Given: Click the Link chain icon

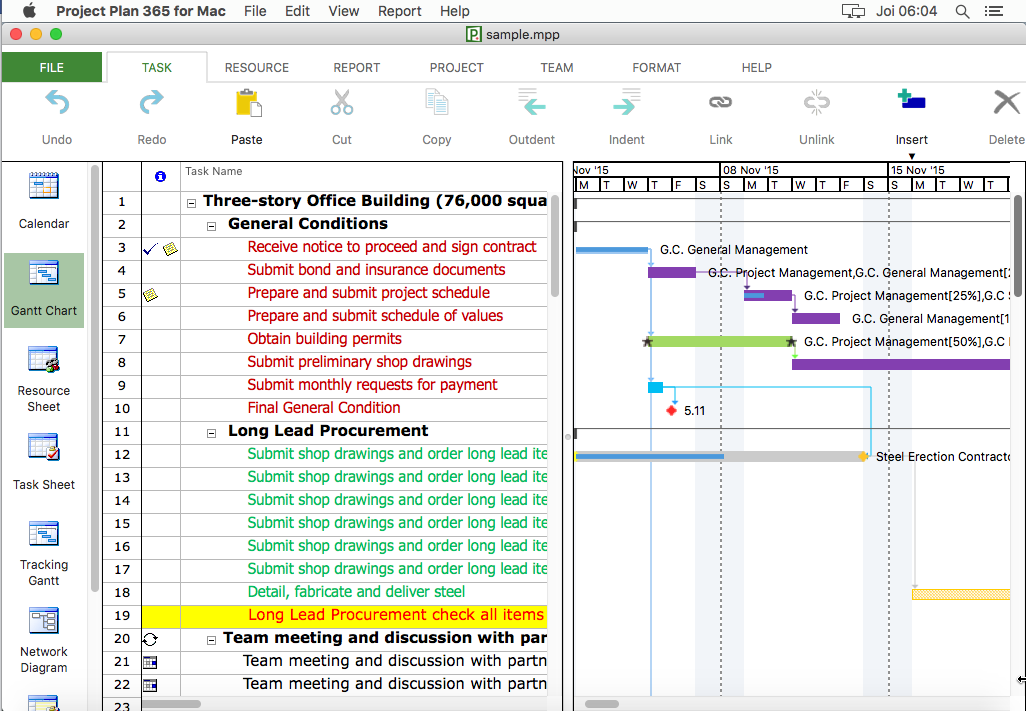Looking at the screenshot, I should (721, 103).
